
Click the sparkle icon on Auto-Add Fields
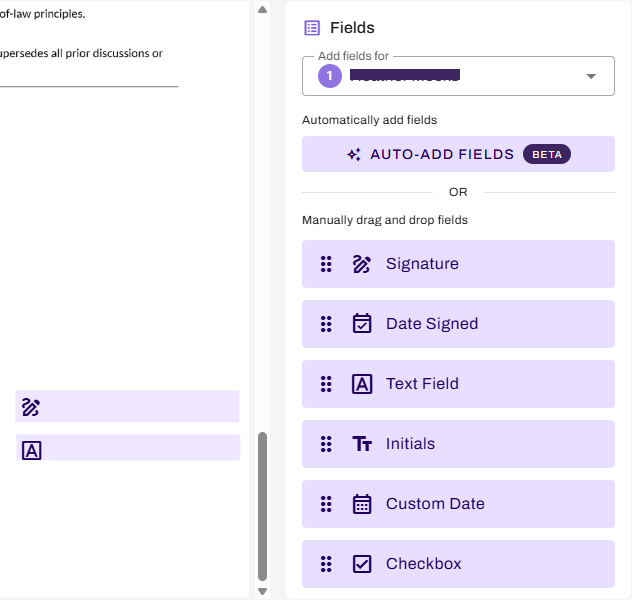tap(354, 154)
